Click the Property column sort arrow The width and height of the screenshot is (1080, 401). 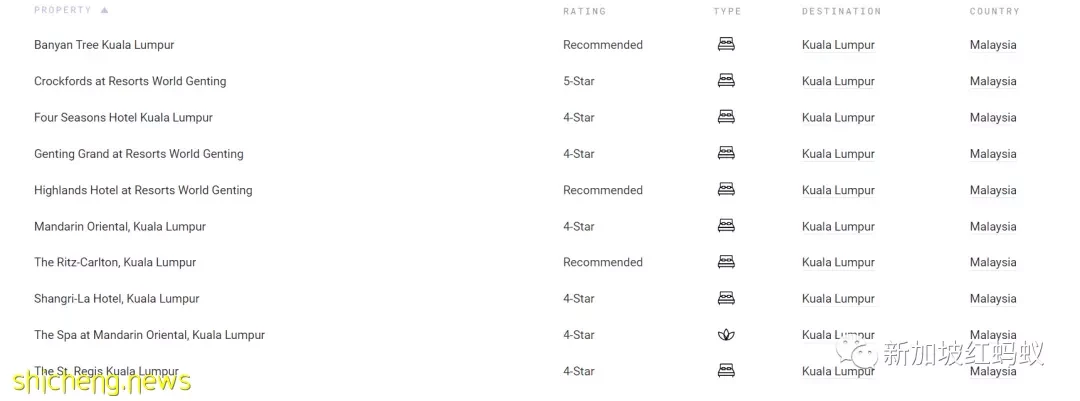click(x=105, y=10)
